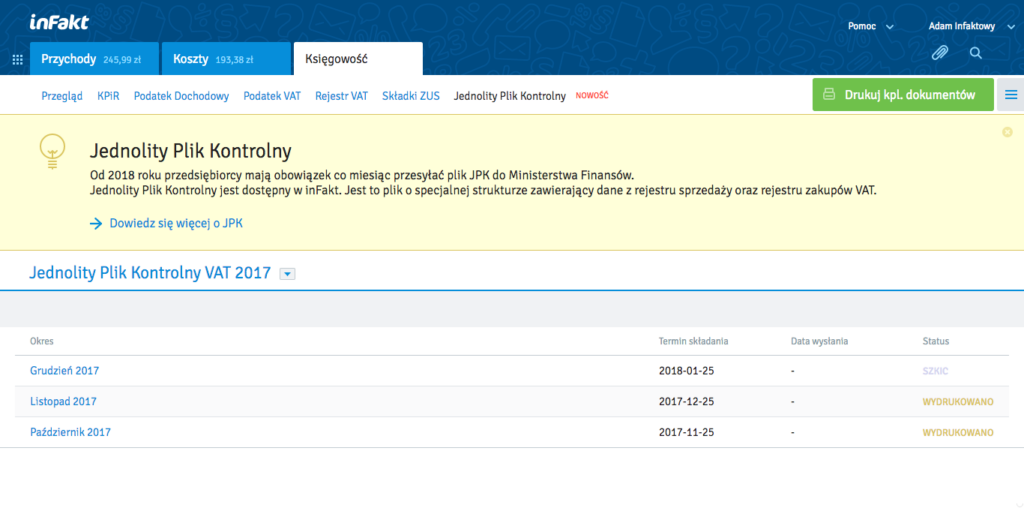Click the banner title Jednolity Plik Kontrolny
The height and width of the screenshot is (508, 1024).
tap(190, 151)
